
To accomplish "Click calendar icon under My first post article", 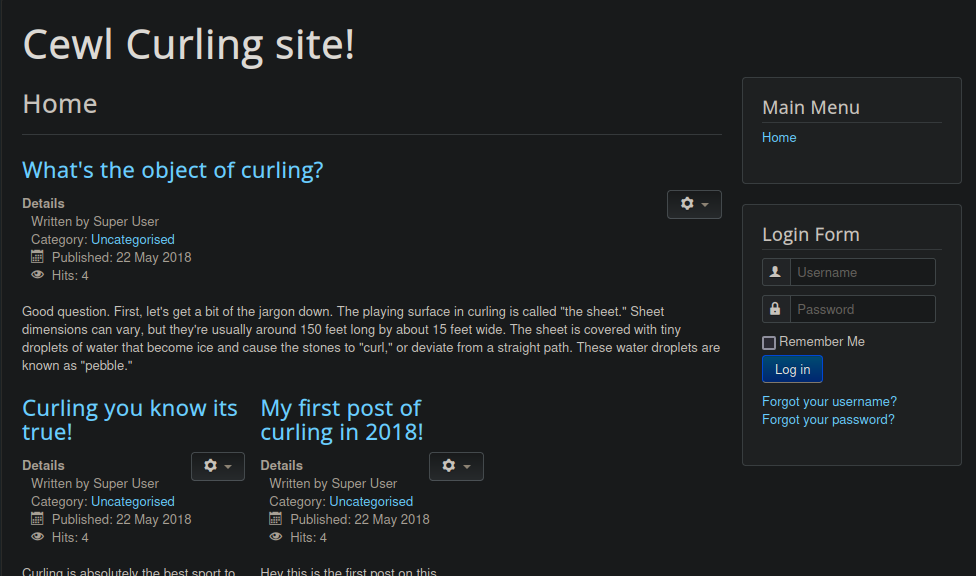I will click(x=276, y=519).
